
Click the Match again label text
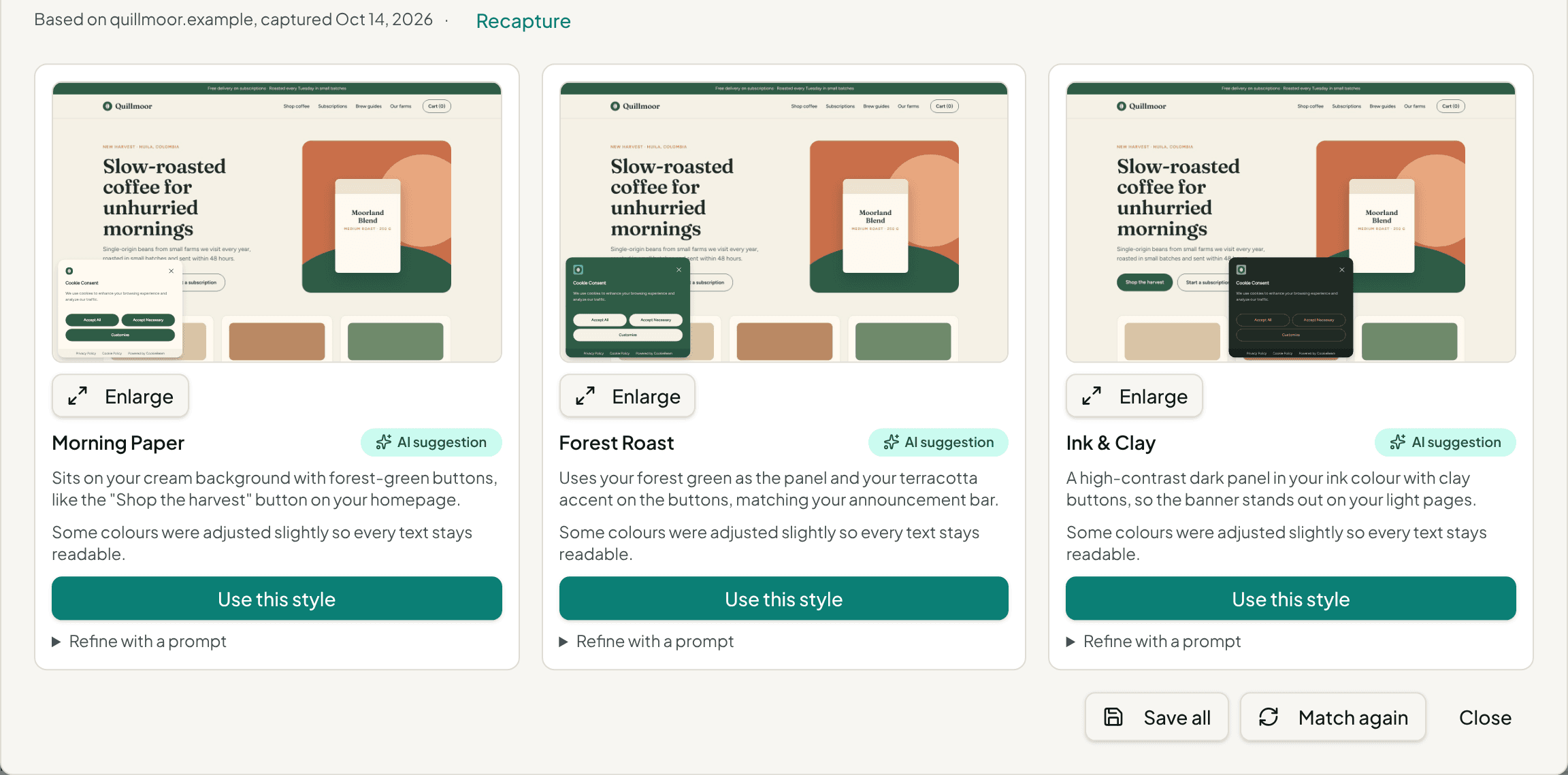point(1353,718)
